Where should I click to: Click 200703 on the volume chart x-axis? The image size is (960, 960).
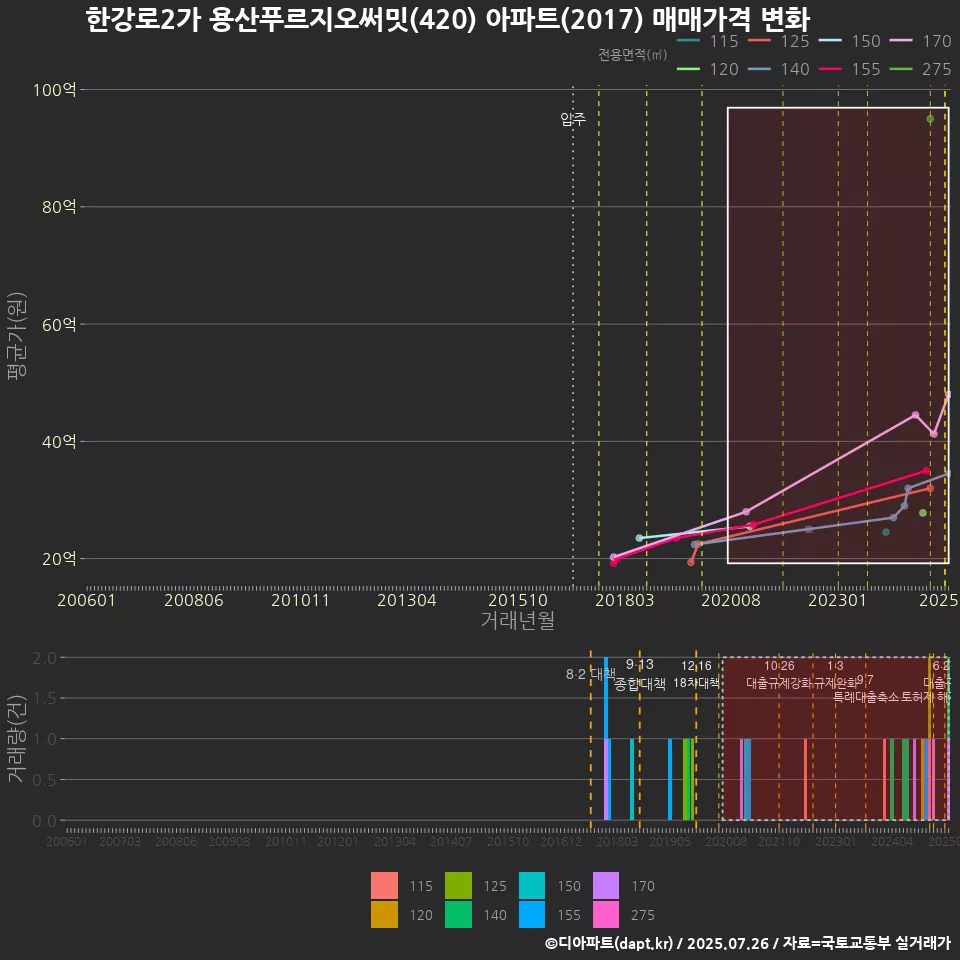(120, 842)
